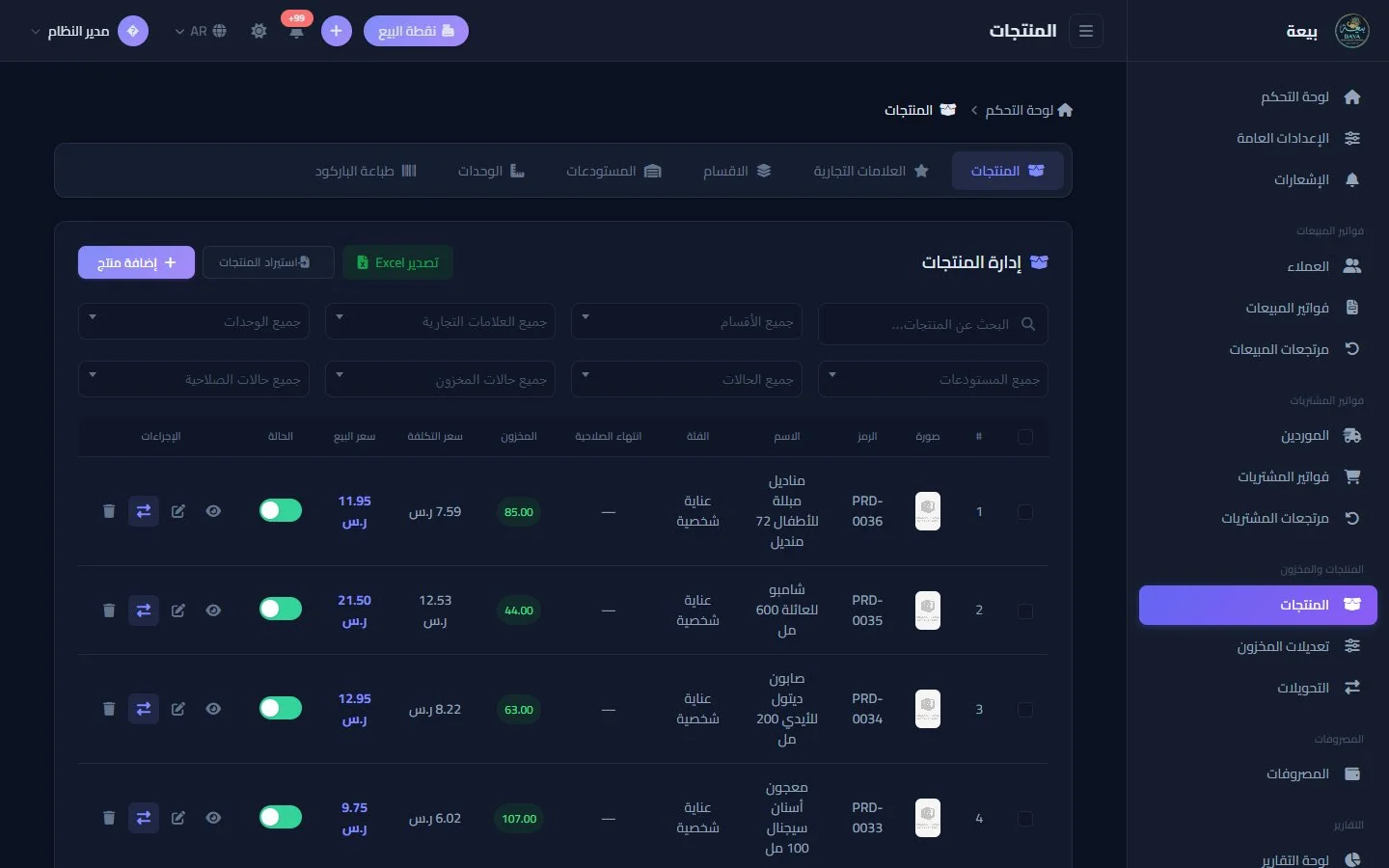The width and height of the screenshot is (1389, 868).
Task: Click the استيراد المنتجات button
Action: pyautogui.click(x=268, y=262)
